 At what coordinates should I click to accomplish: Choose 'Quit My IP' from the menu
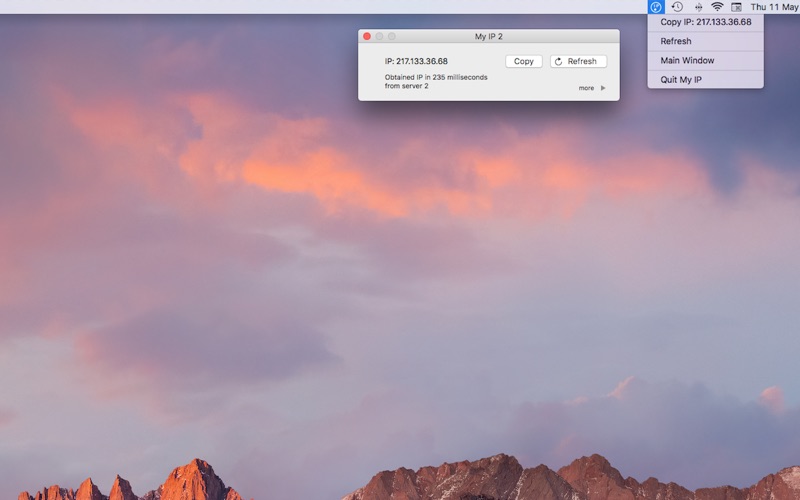point(681,79)
